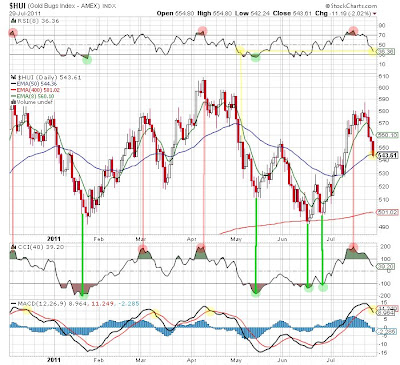This screenshot has height=365, width=400.
Task: Click the RSI current value tag on right edge
Action: click(386, 51)
